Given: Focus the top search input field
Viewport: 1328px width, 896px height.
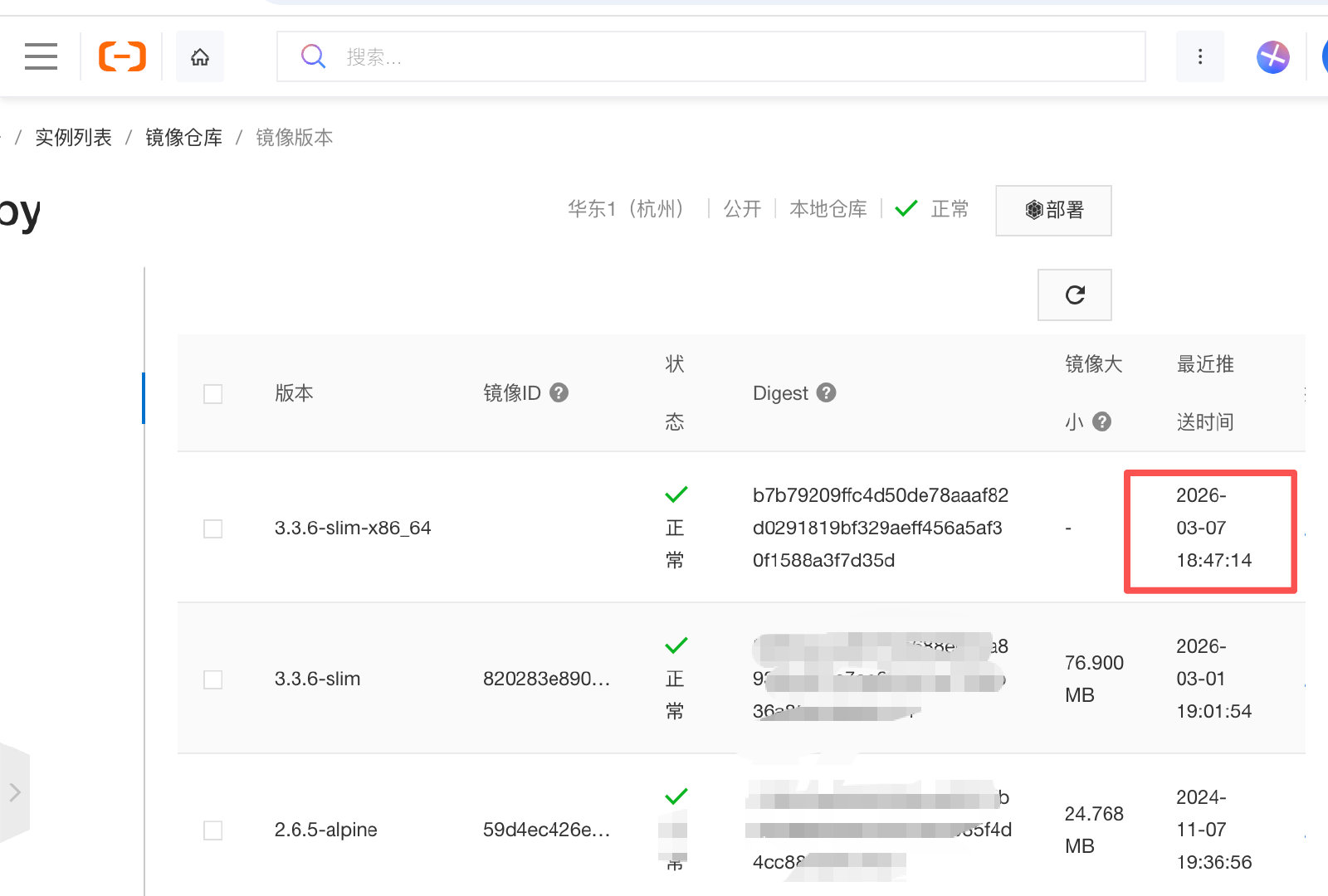Looking at the screenshot, I should coord(730,56).
